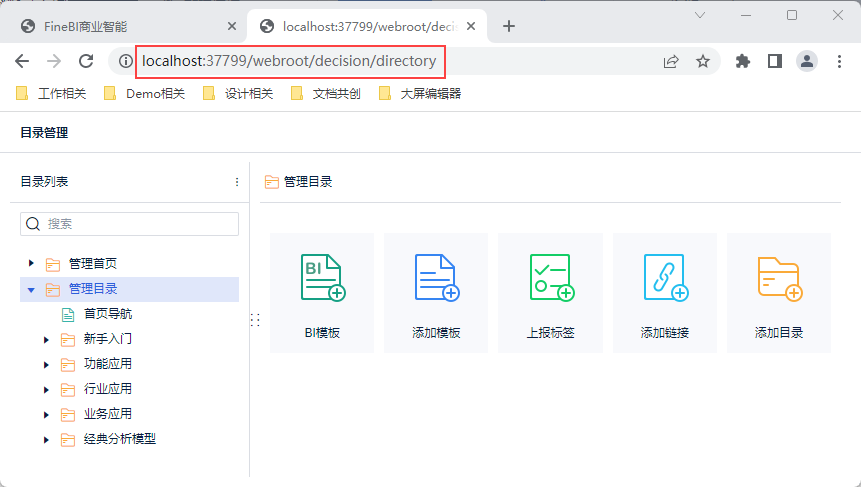Select the 管理目录 tree label

coord(93,289)
